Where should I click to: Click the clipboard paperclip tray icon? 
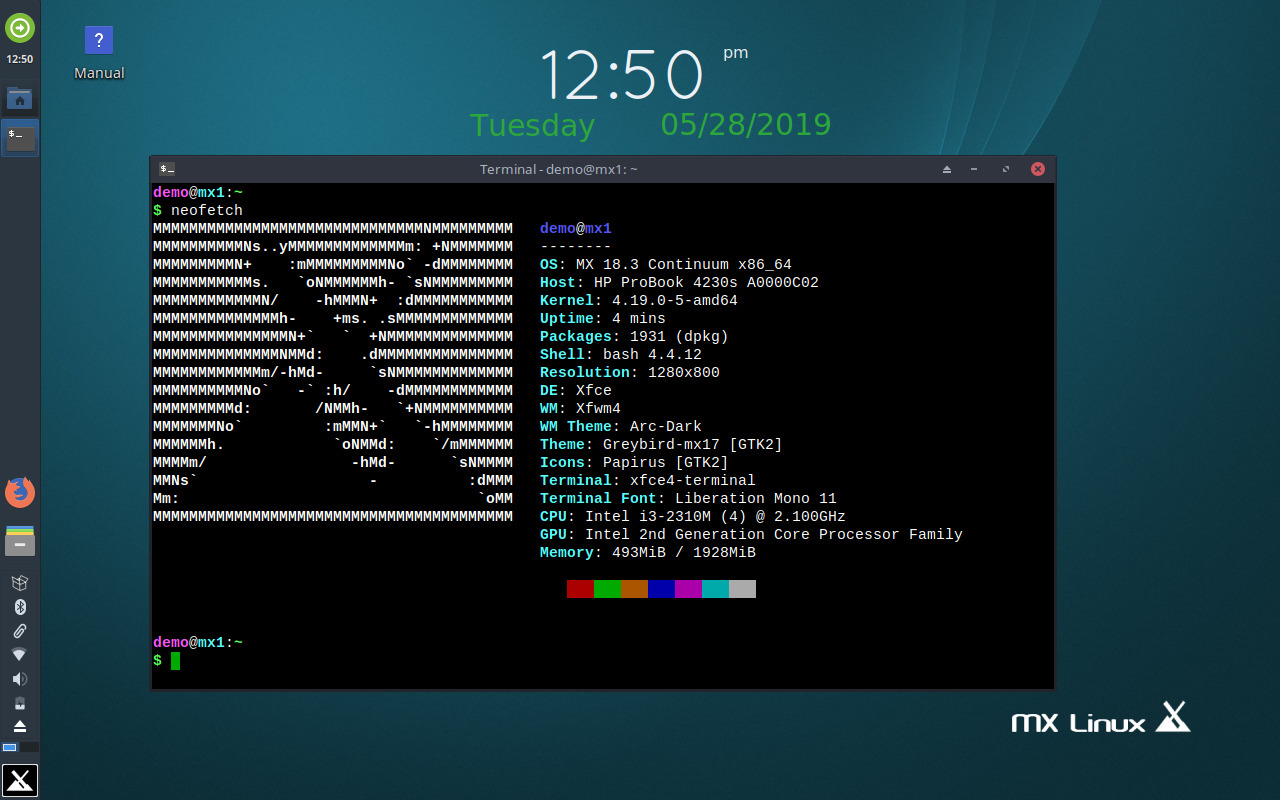click(x=19, y=631)
